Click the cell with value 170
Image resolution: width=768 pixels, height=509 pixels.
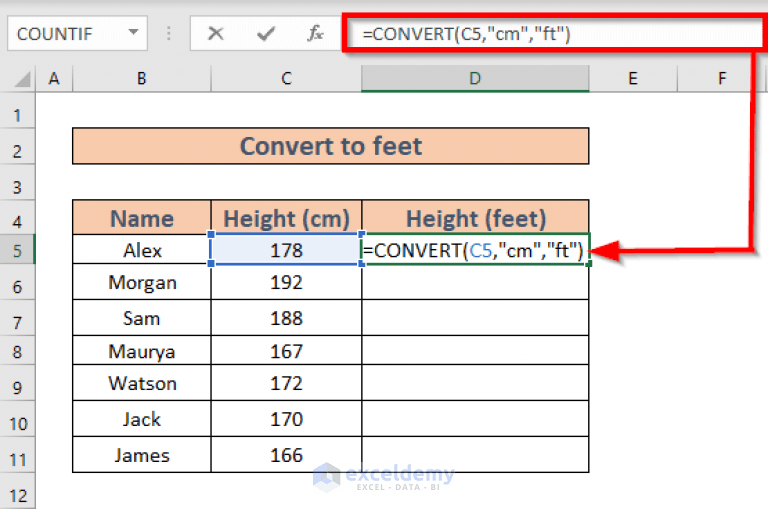287,419
